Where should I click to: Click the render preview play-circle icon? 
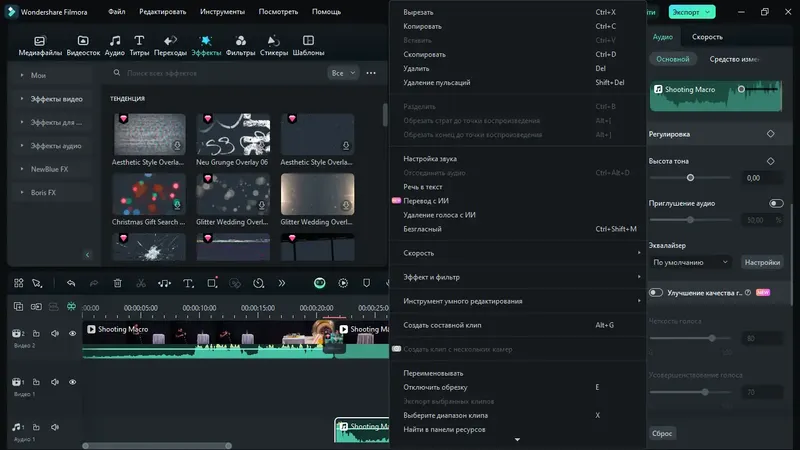[x=343, y=283]
